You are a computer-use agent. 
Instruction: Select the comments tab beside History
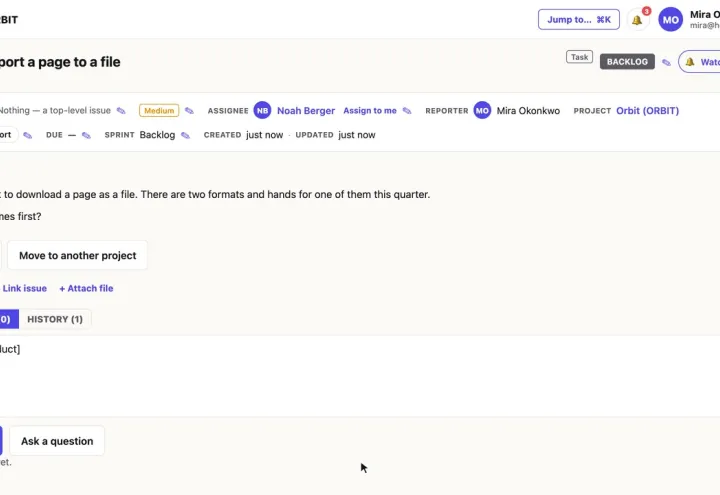[9, 319]
